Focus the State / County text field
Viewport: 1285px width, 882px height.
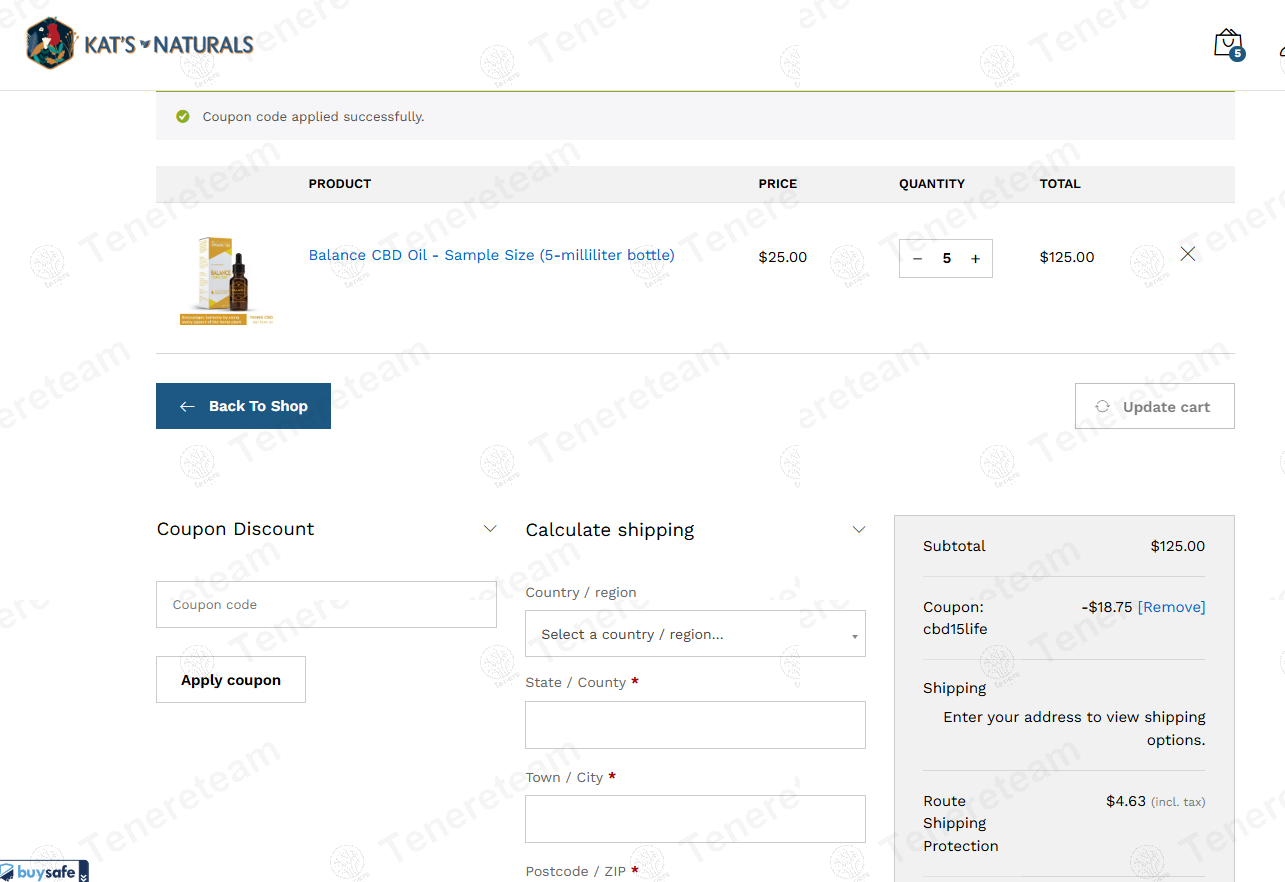coord(695,725)
